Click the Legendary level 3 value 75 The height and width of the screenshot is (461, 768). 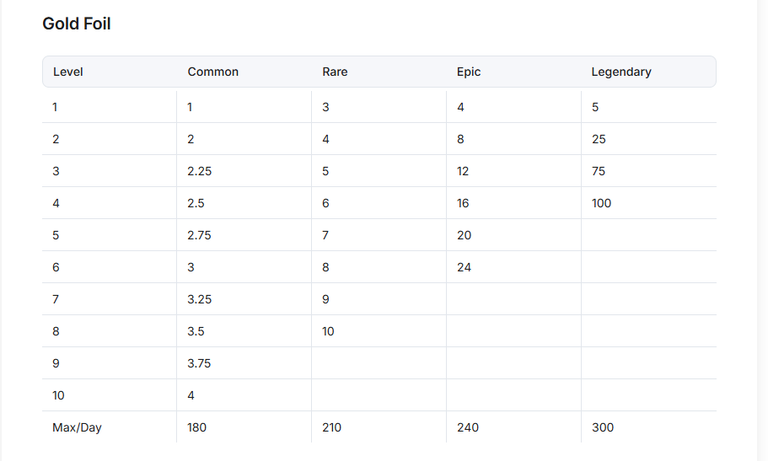[x=599, y=171]
